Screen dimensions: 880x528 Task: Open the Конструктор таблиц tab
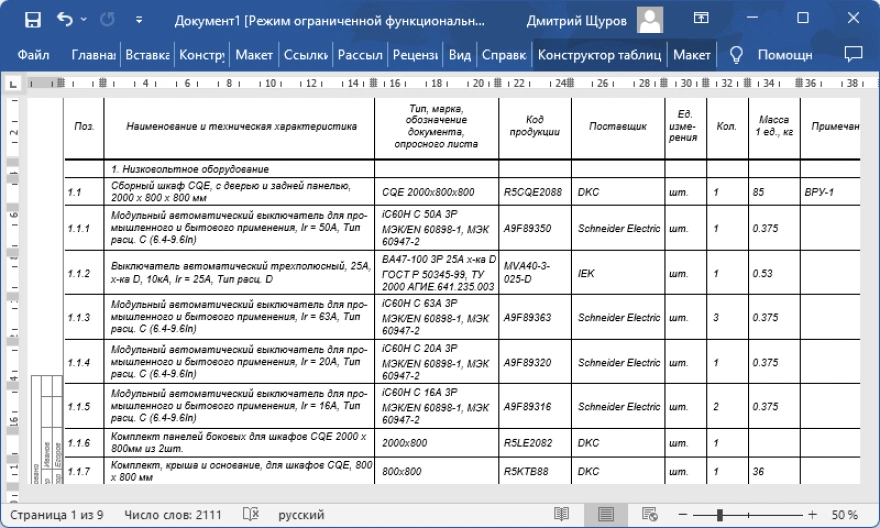coord(598,54)
